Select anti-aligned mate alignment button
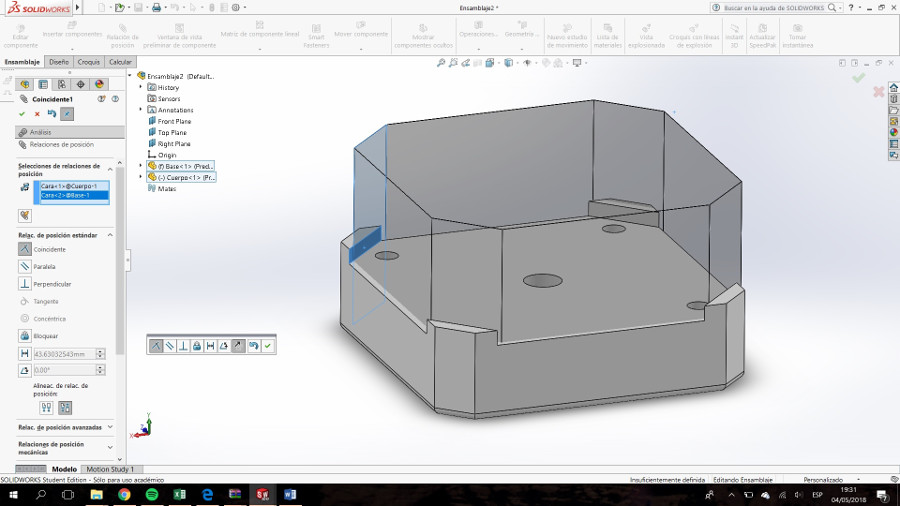Viewport: 900px width, 506px height. click(x=65, y=407)
